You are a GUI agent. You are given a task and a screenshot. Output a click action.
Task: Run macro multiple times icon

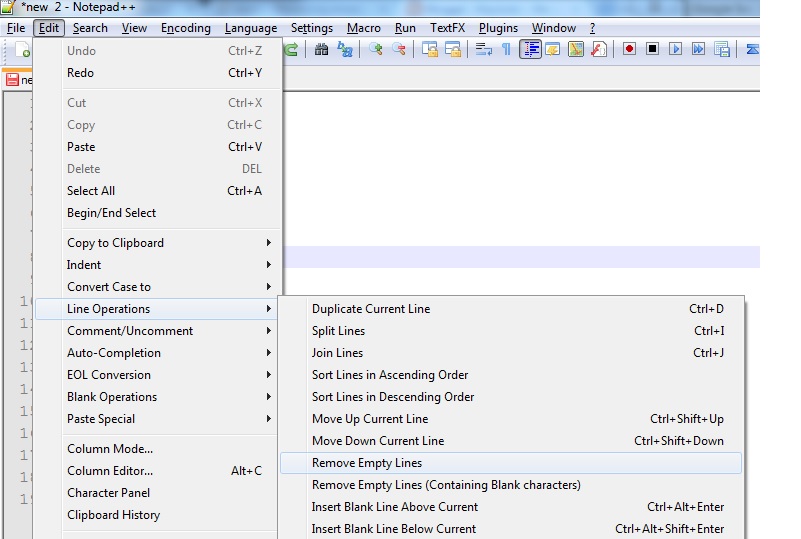point(698,49)
